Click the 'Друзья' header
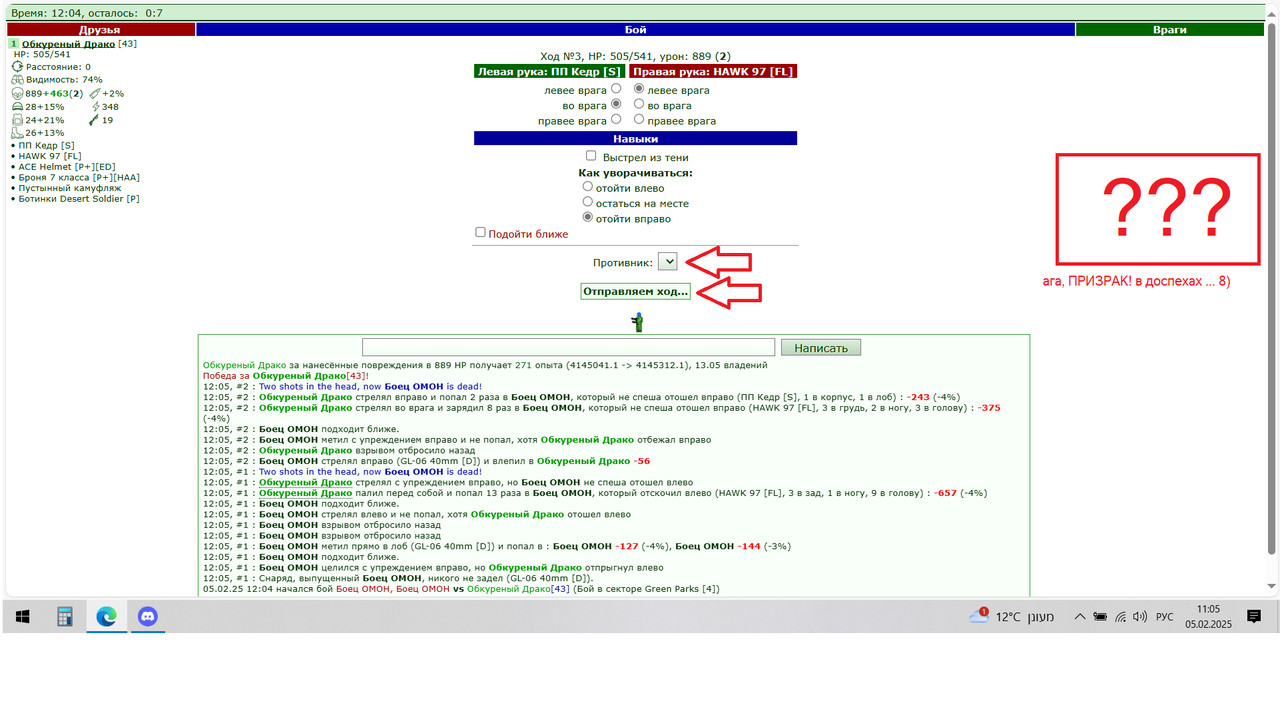Viewport: 1280px width, 719px height. pos(100,30)
